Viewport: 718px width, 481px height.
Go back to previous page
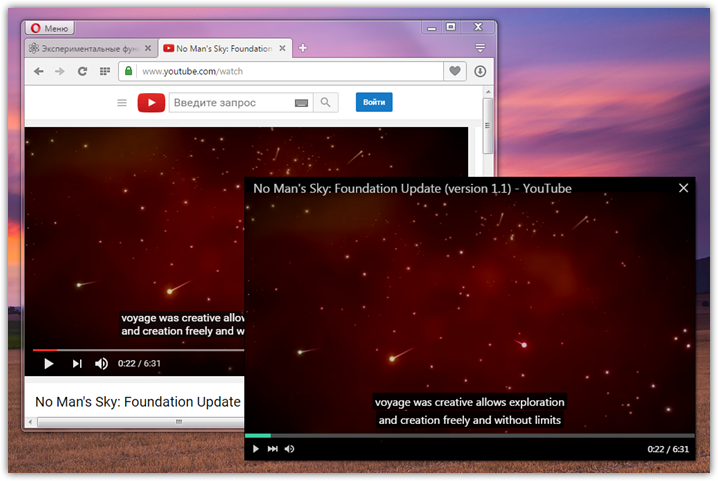(39, 71)
